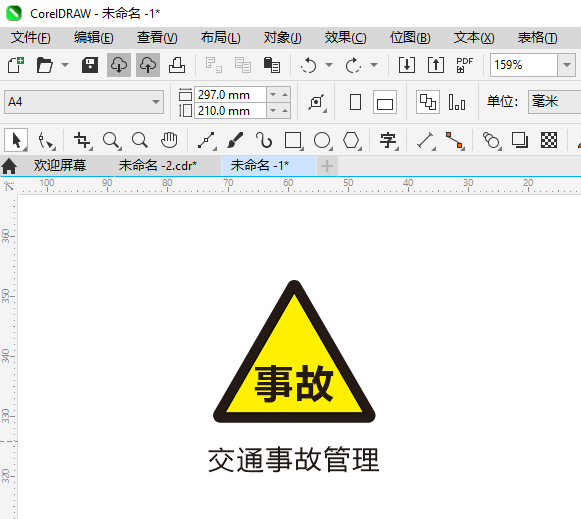Click the cloud download icon
581x519 pixels.
coord(119,65)
